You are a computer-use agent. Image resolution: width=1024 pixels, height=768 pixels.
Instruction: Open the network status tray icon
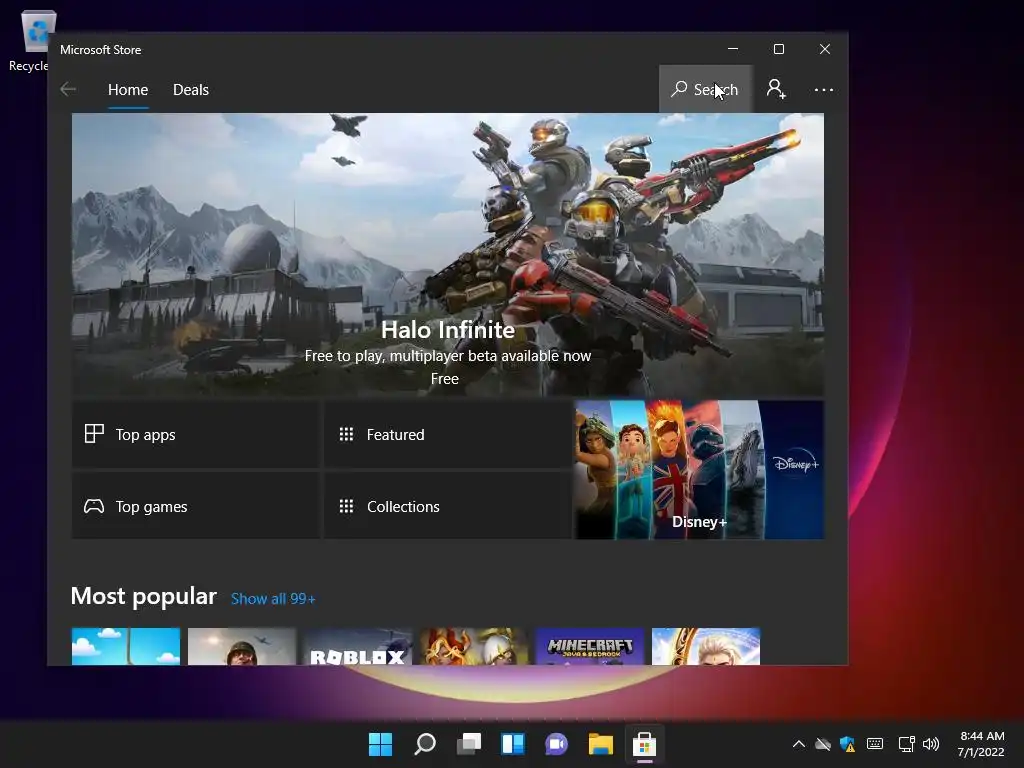(x=906, y=744)
